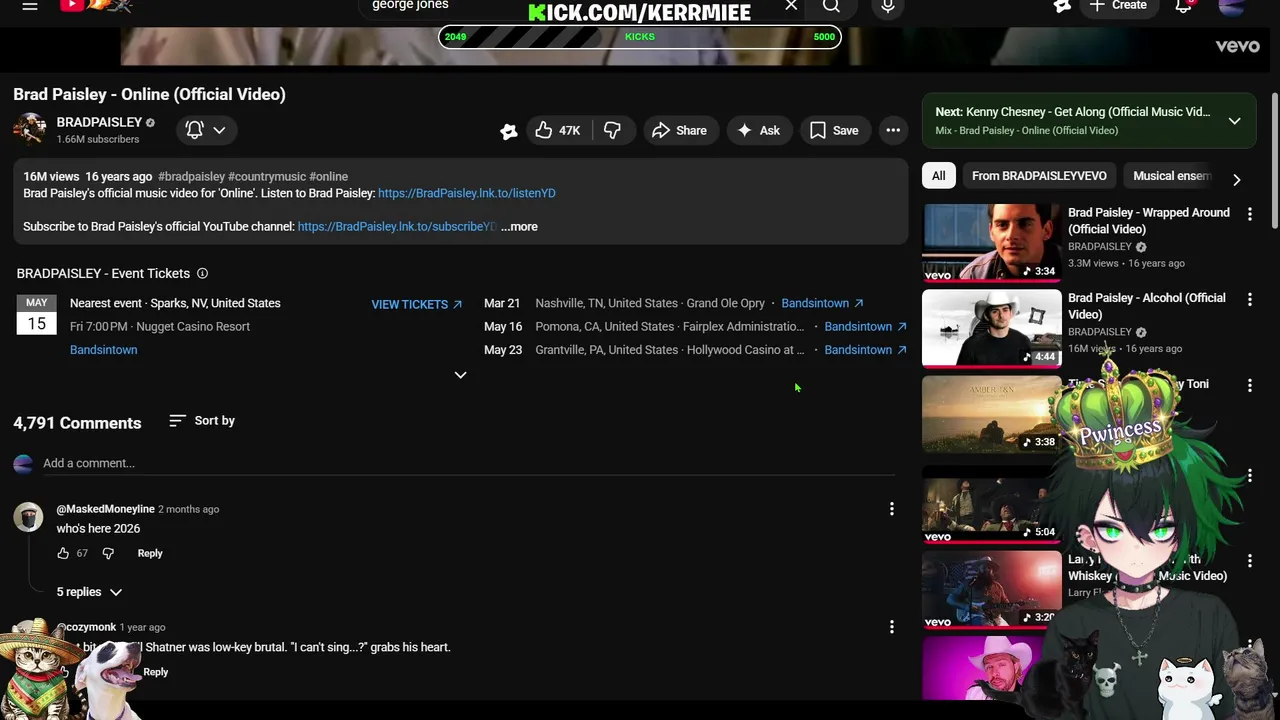Click the Add a comment field
Screen dimensions: 1280x720
pos(468,463)
